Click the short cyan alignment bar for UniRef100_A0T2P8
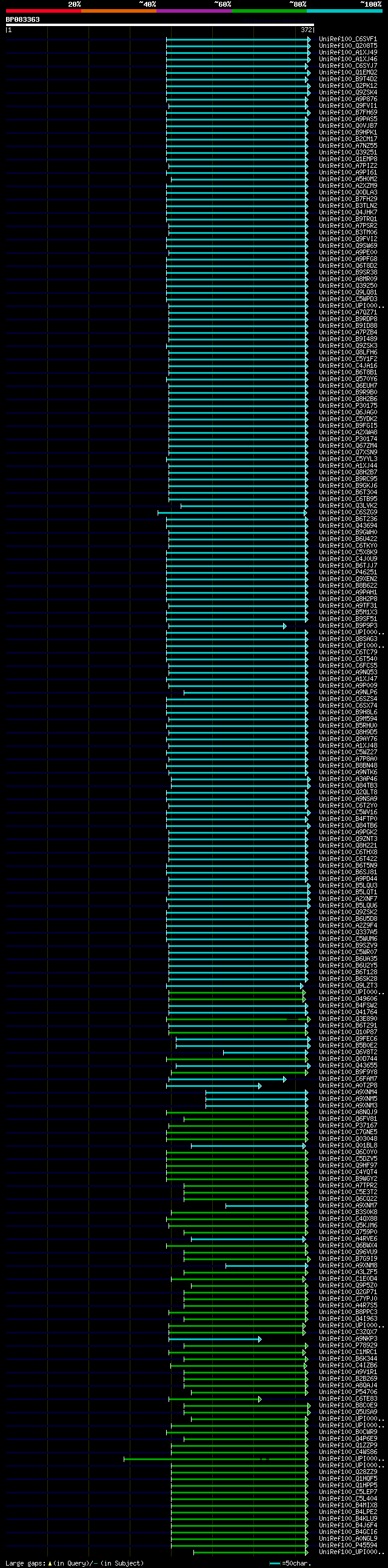The image size is (388, 1568). point(214,1086)
